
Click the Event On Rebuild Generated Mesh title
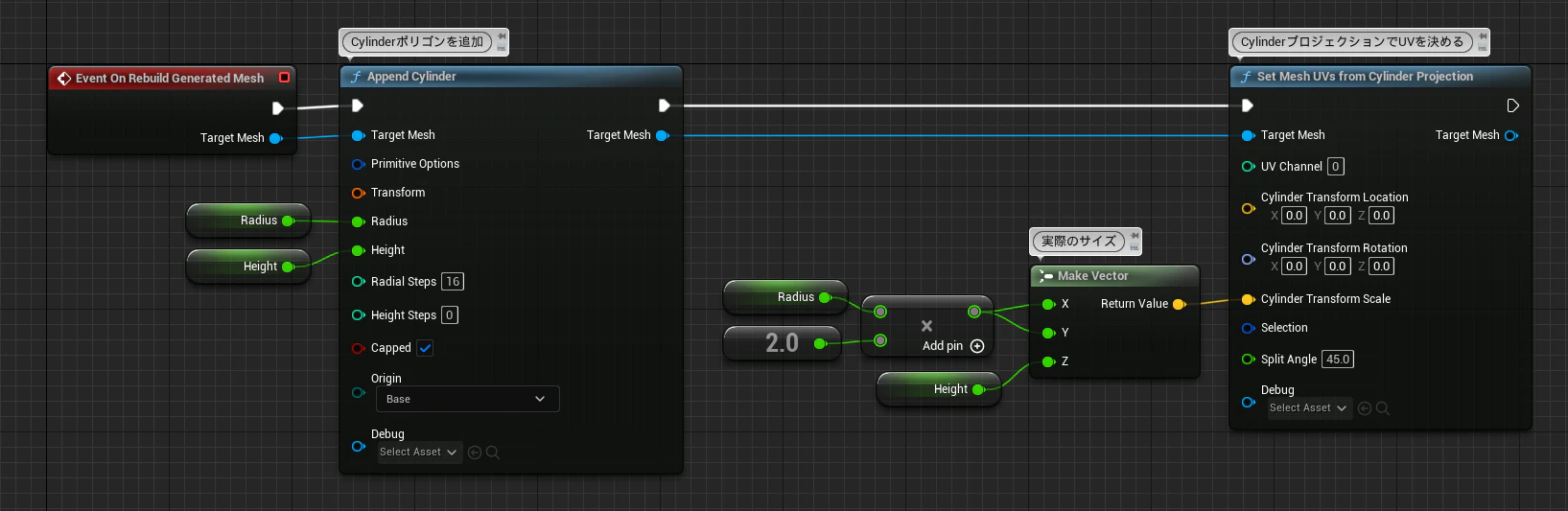click(170, 79)
